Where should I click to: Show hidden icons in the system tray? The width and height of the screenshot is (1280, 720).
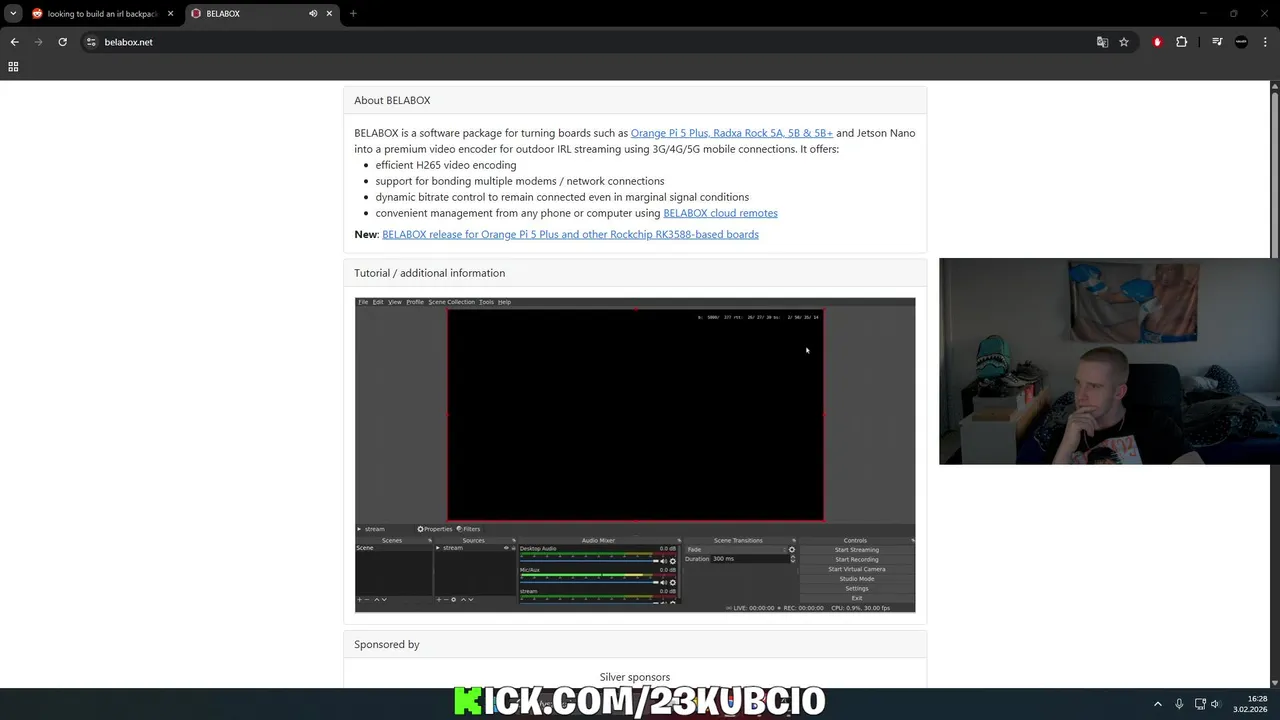point(1158,704)
